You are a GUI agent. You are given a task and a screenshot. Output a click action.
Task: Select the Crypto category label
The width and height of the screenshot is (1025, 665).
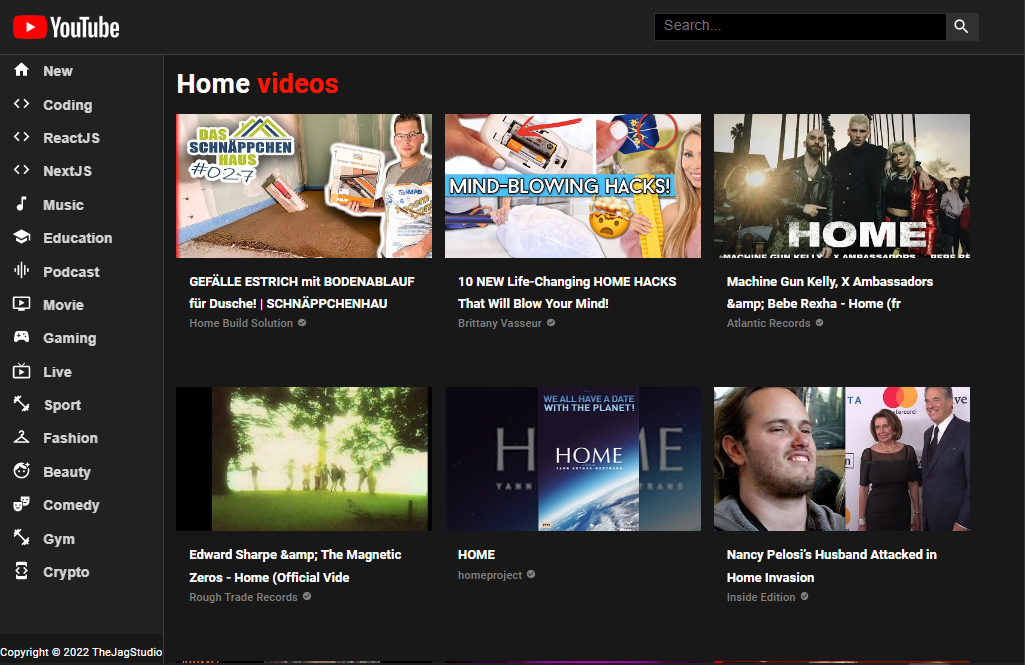click(66, 572)
